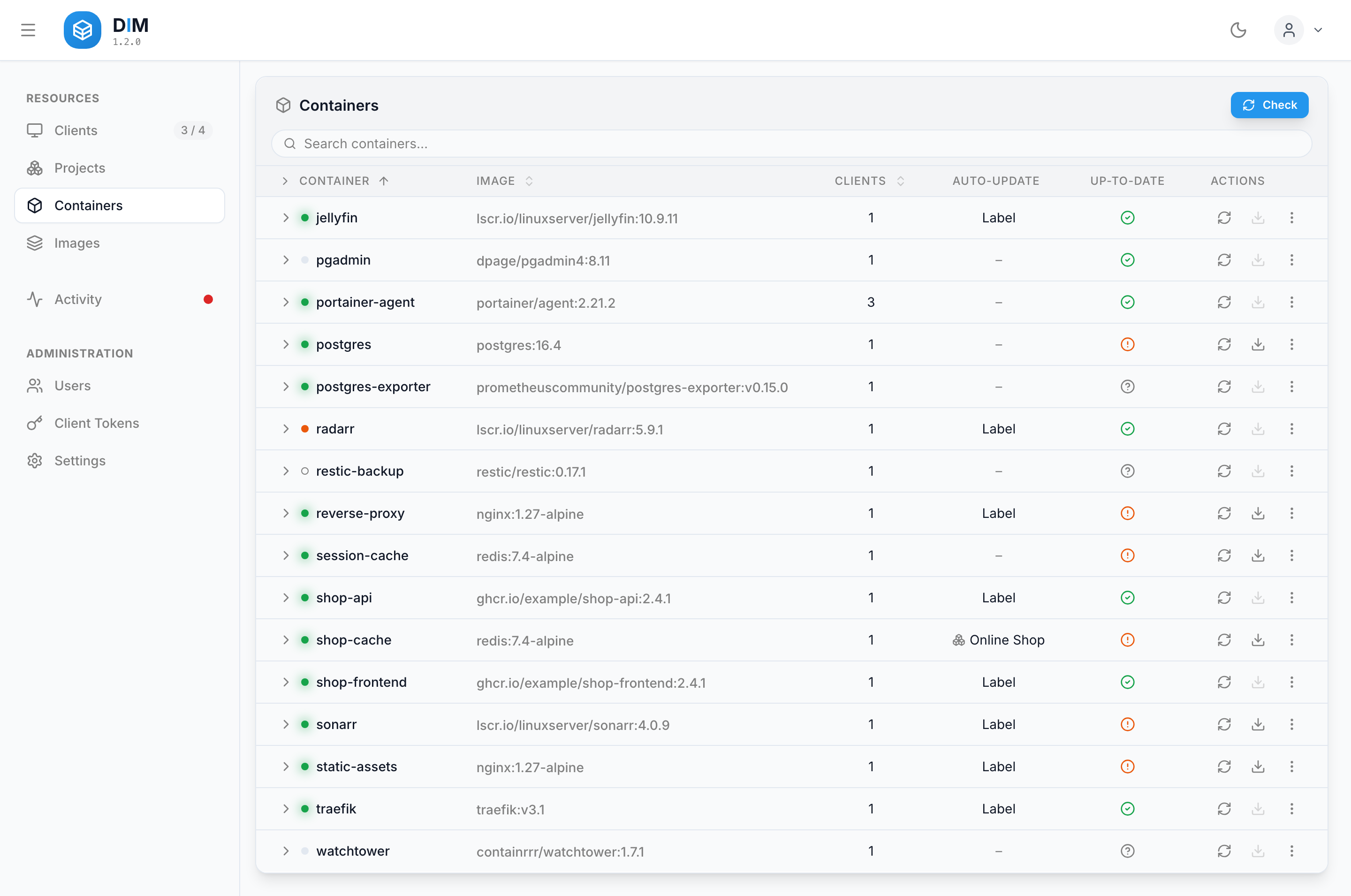Image resolution: width=1351 pixels, height=896 pixels.
Task: Click the DIM cube logo
Action: (x=82, y=30)
